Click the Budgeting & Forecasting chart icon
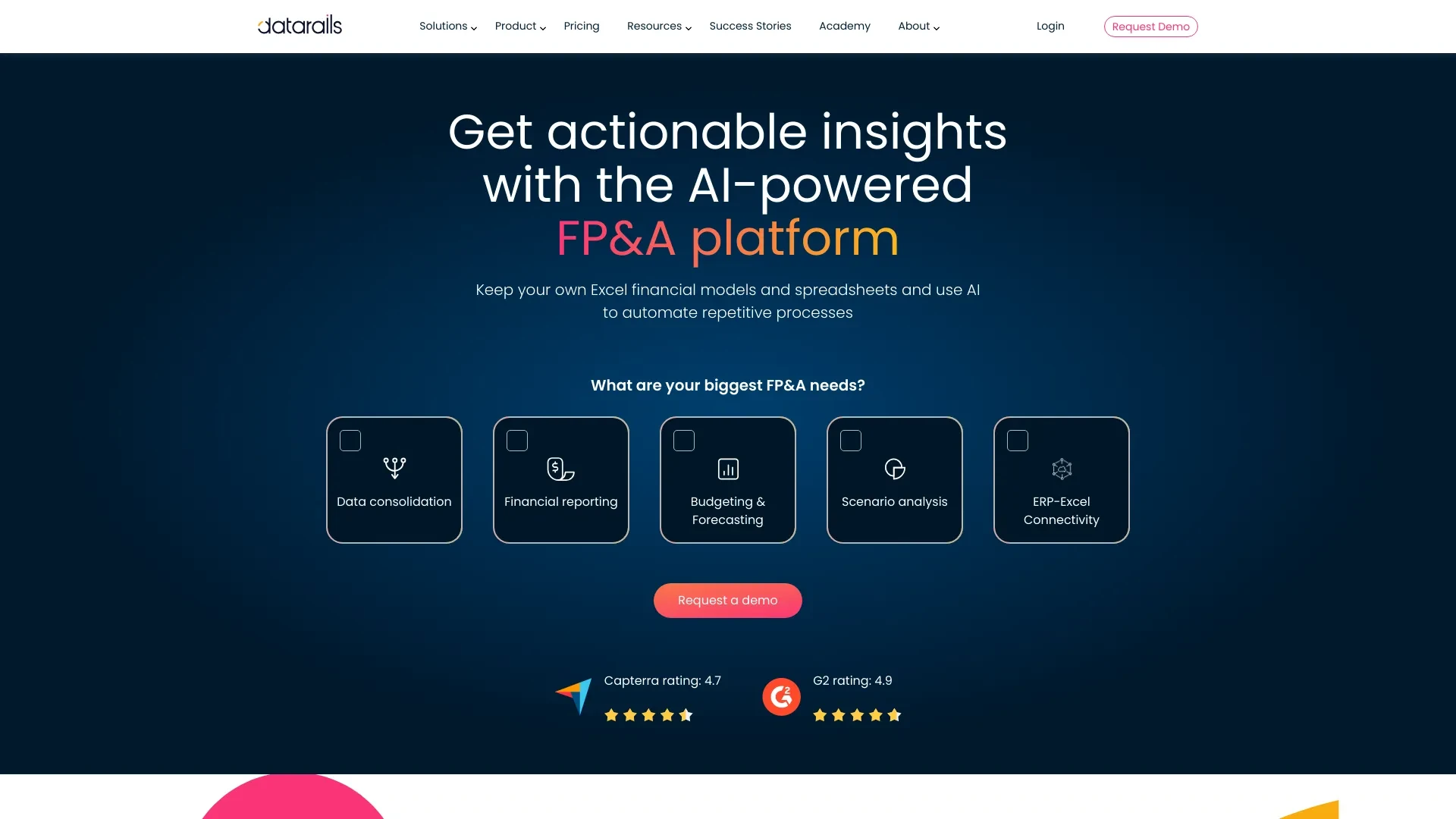The height and width of the screenshot is (819, 1456). pyautogui.click(x=727, y=468)
